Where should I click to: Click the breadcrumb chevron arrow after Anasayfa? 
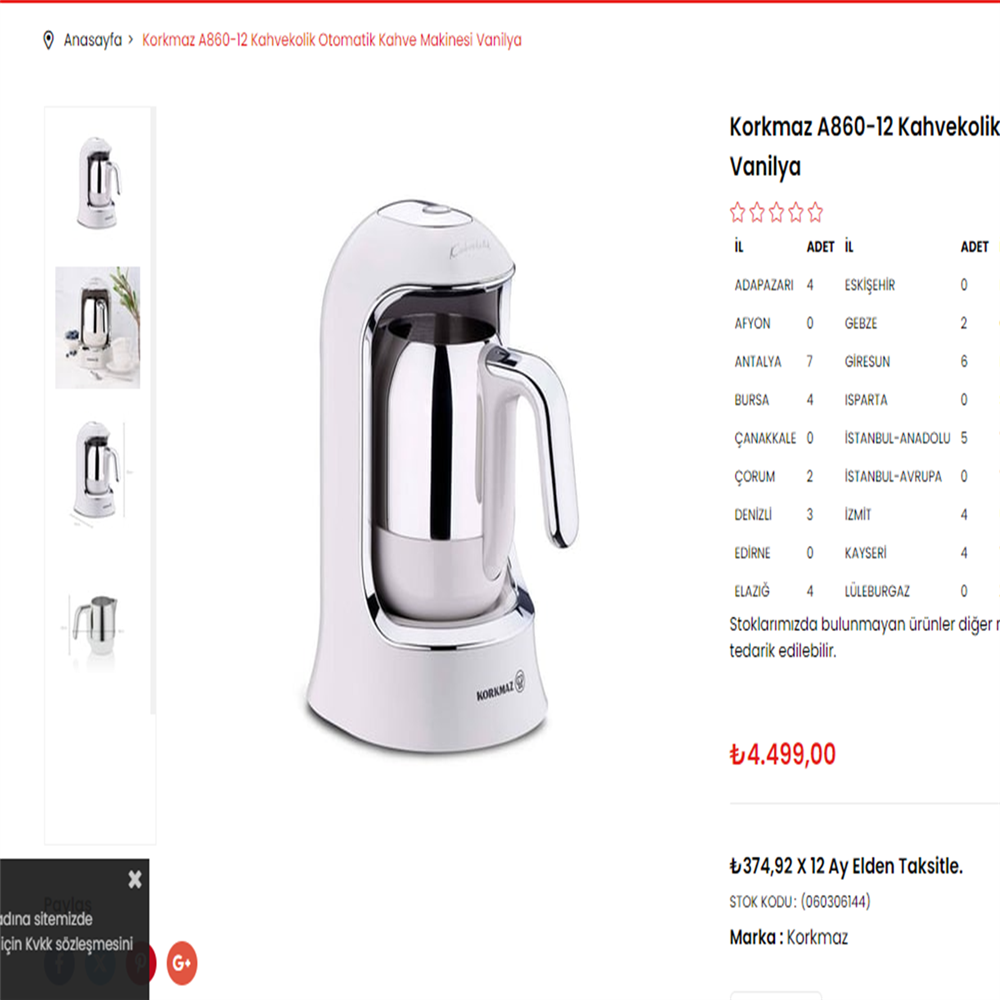point(131,40)
